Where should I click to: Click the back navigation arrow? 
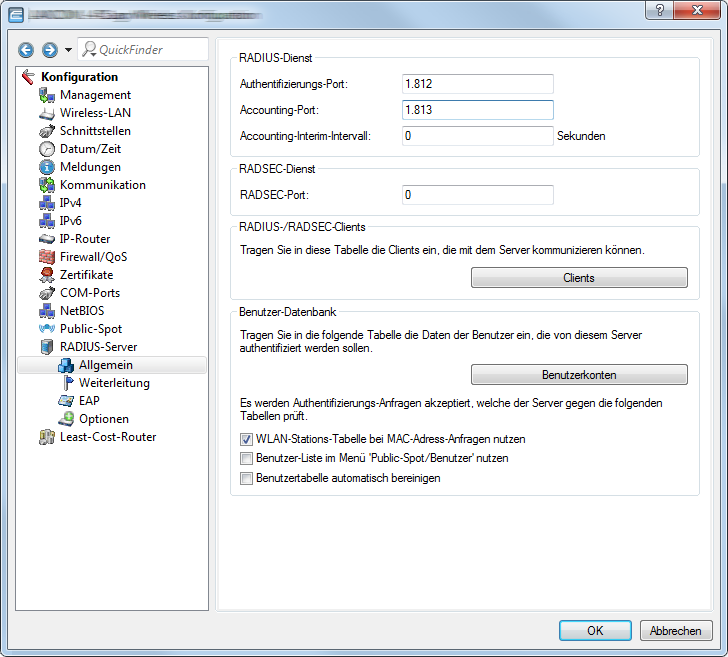[26, 50]
